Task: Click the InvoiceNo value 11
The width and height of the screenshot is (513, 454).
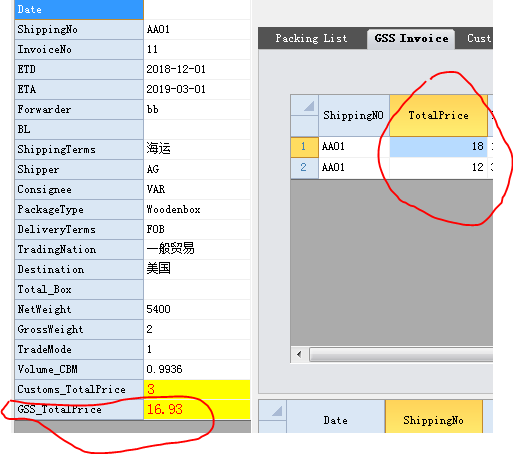Action: pyautogui.click(x=197, y=49)
